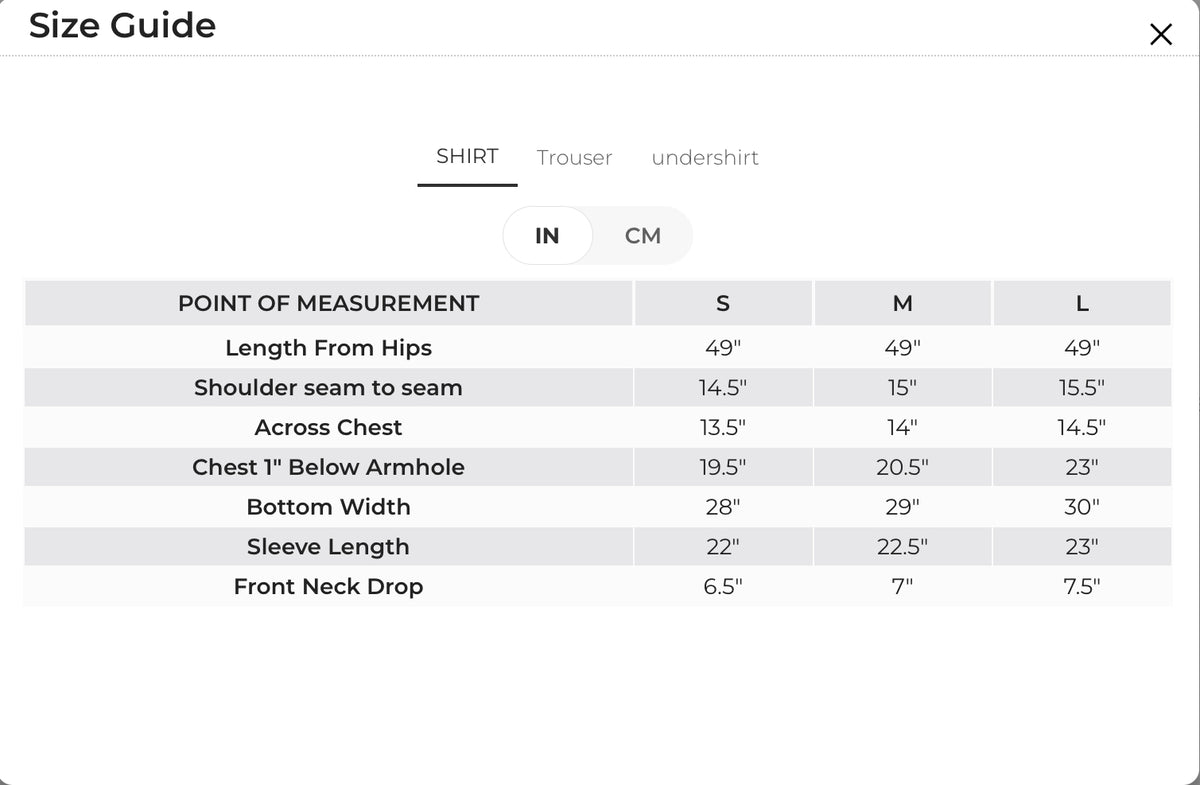Click the 20.5" medium chest value
Viewport: 1200px width, 785px height.
tap(902, 467)
